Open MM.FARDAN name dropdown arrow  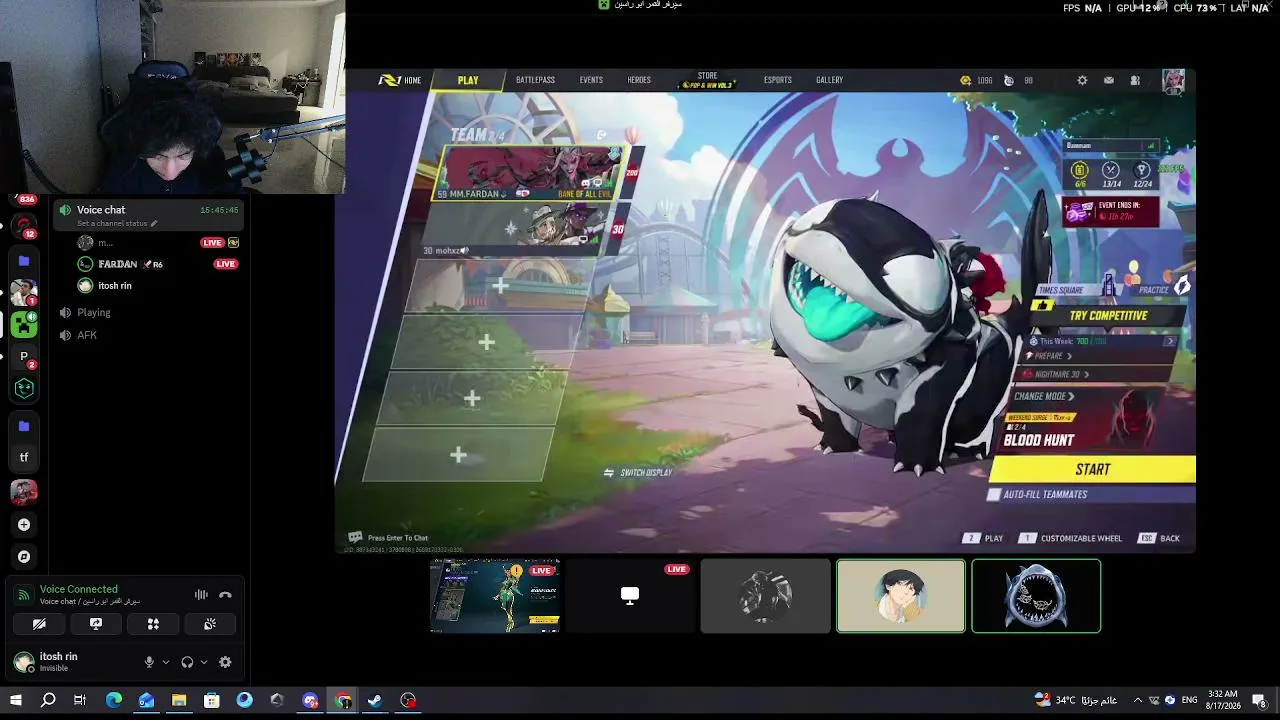click(503, 194)
